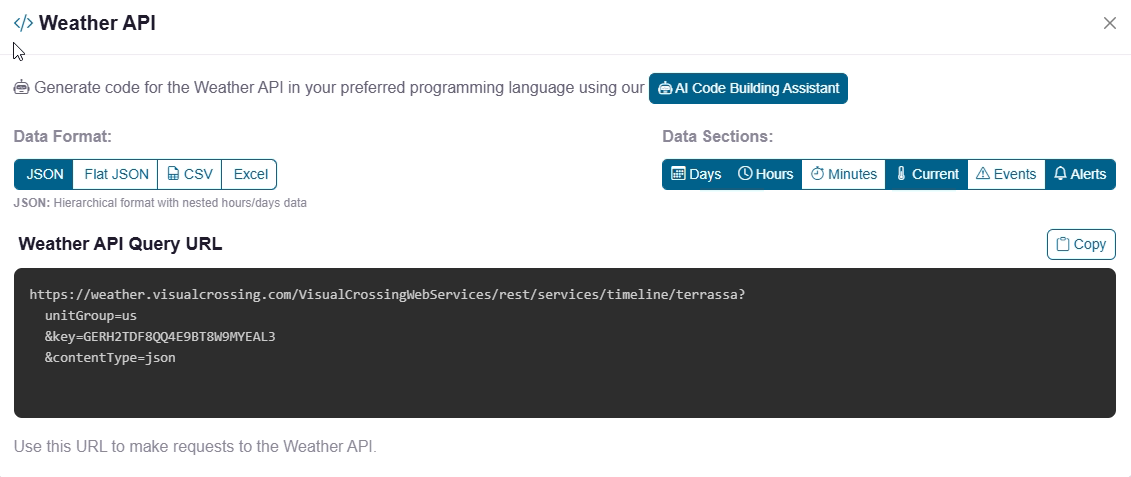
Task: Click the code brackets icon beside Weather API
Action: click(x=23, y=23)
